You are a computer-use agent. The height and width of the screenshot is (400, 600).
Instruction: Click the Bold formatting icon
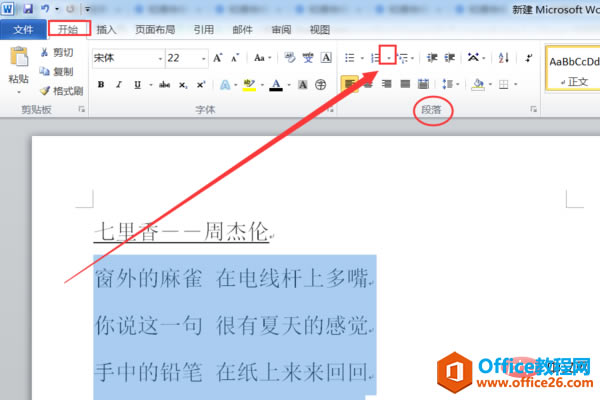coord(101,85)
